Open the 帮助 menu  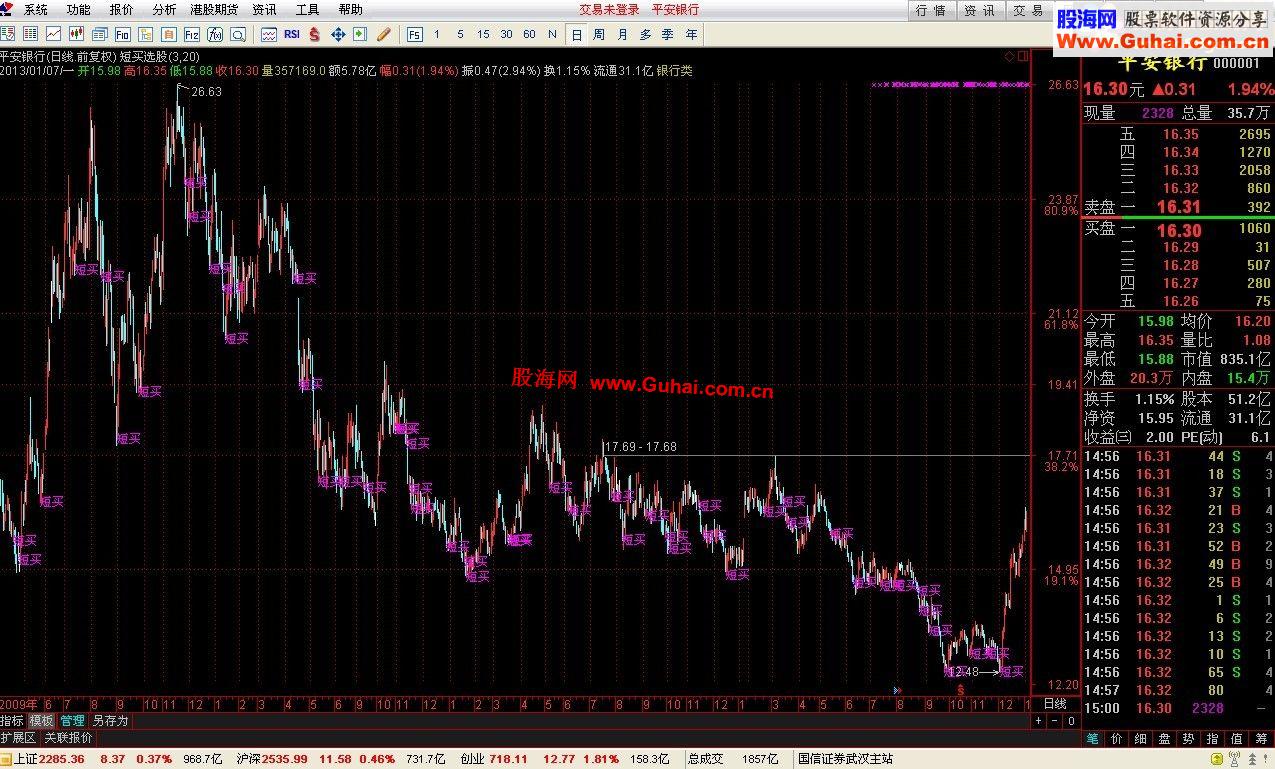[350, 9]
